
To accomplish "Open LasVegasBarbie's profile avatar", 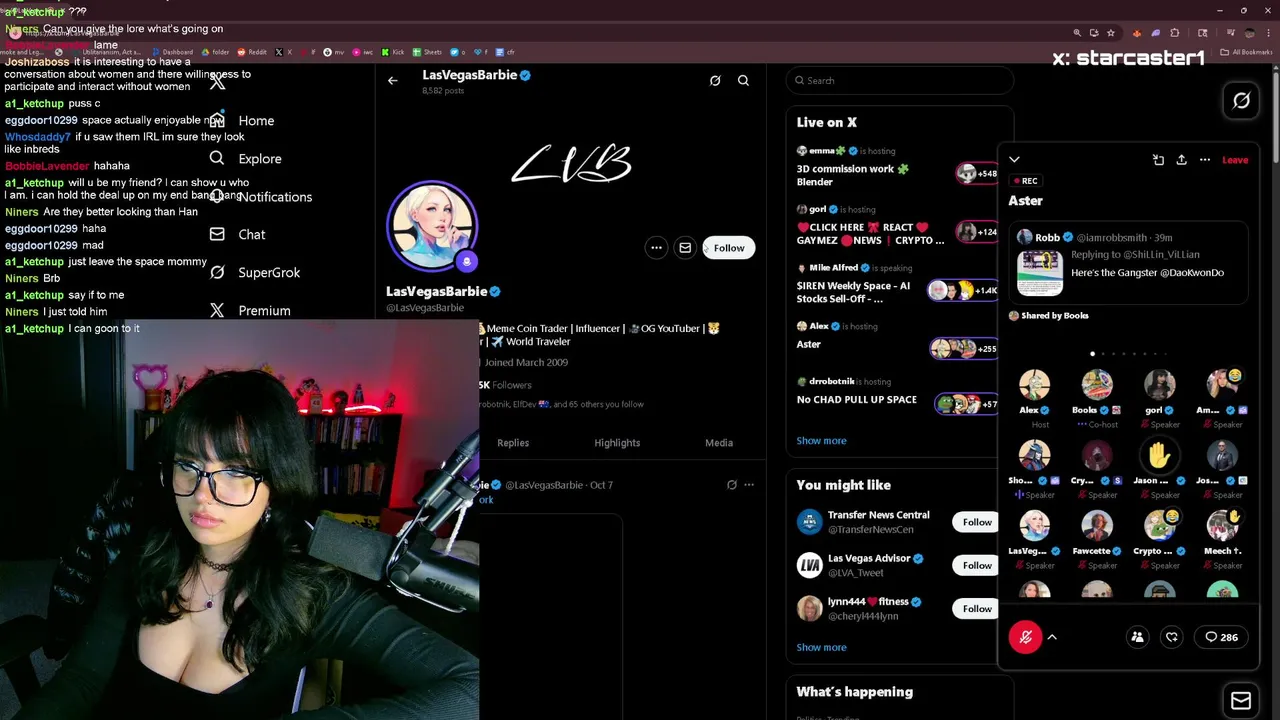I will pyautogui.click(x=432, y=226).
